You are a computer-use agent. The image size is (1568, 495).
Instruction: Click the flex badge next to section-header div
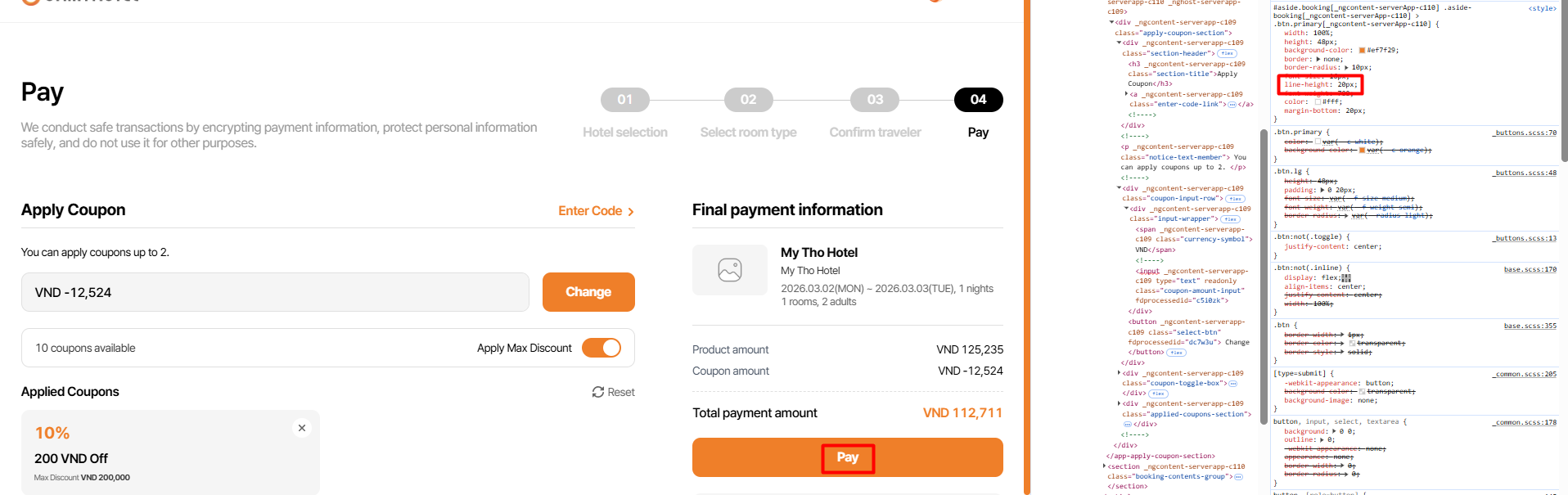pos(1227,53)
